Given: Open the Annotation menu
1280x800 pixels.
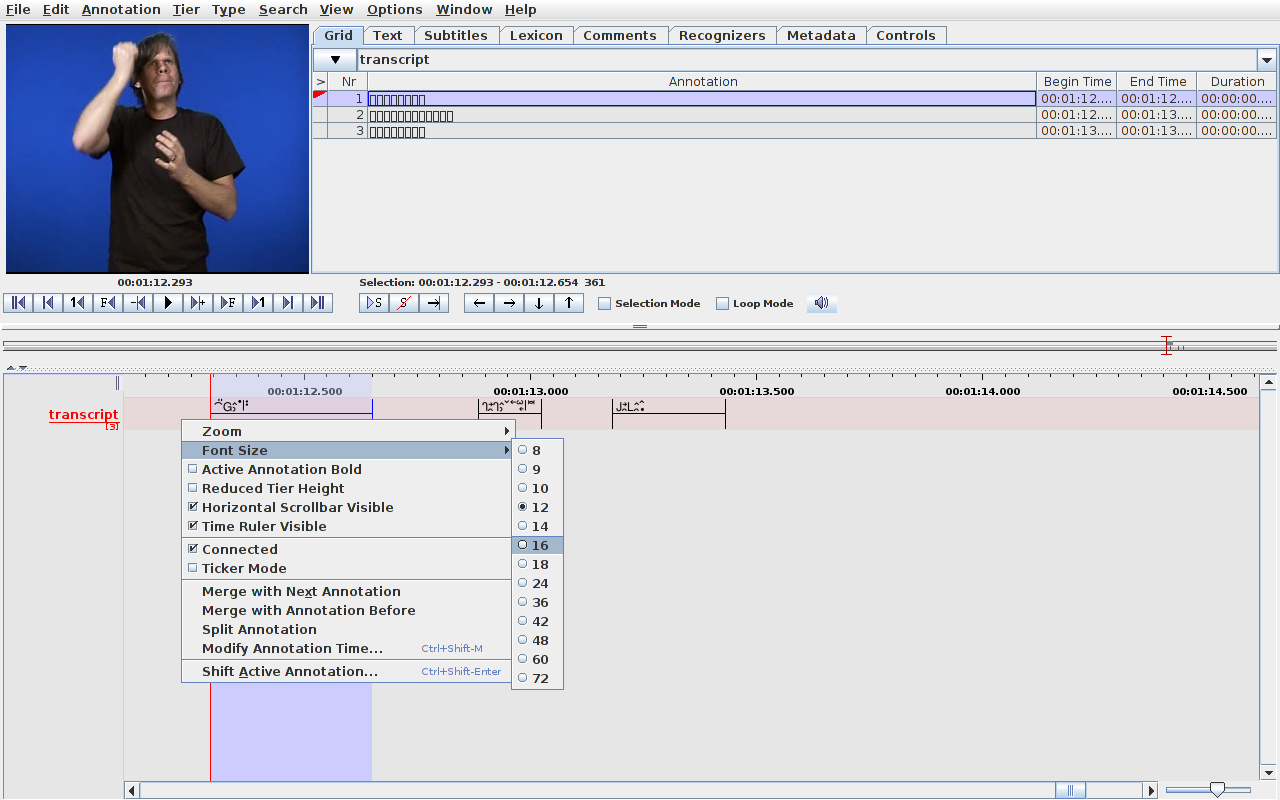Looking at the screenshot, I should 121,9.
